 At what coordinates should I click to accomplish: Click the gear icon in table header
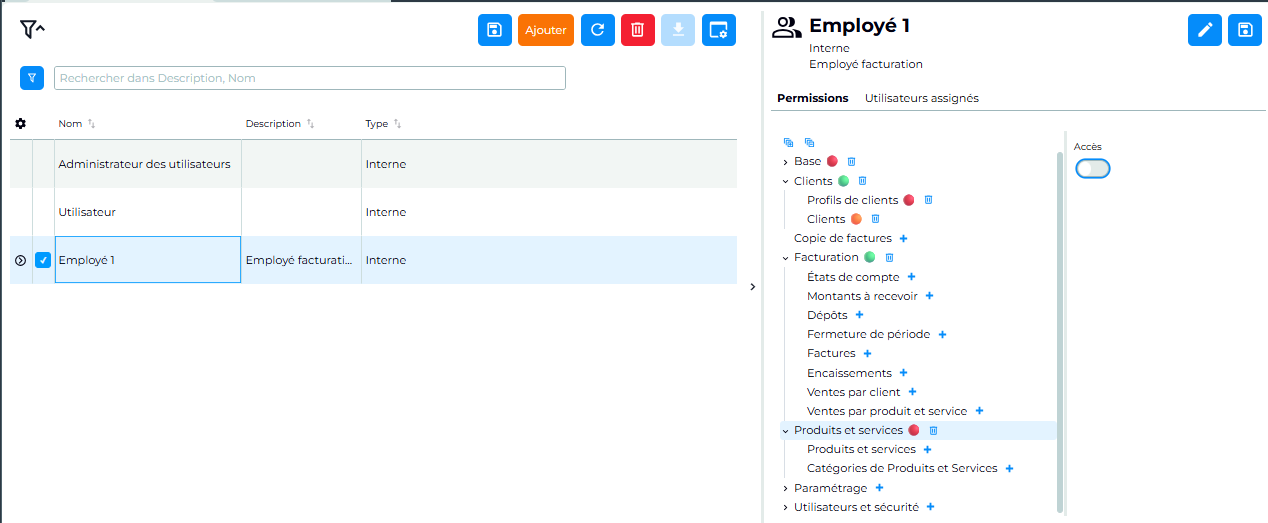[20, 124]
